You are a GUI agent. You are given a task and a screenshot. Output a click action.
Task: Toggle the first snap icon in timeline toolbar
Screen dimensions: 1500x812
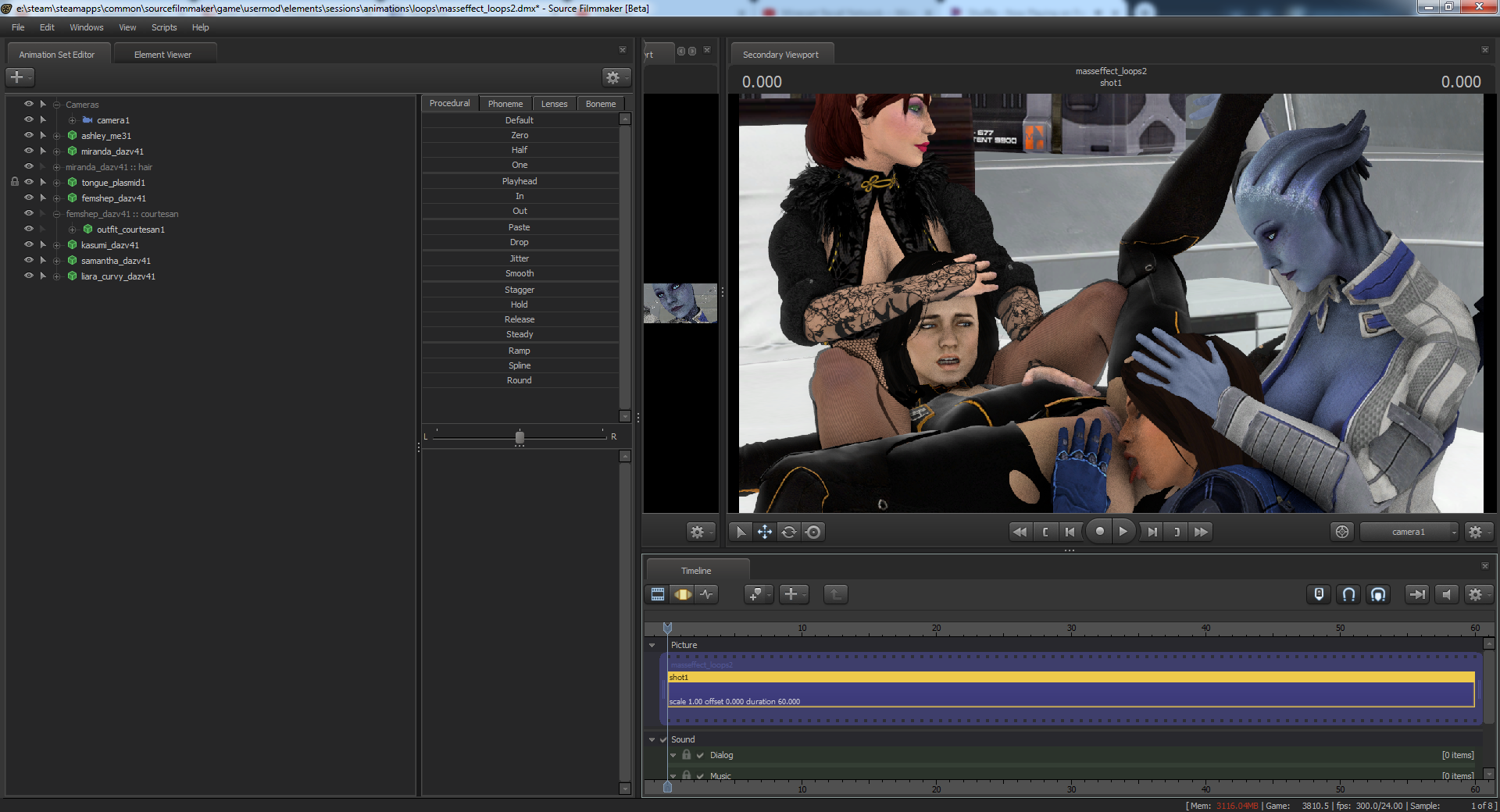pos(1319,594)
